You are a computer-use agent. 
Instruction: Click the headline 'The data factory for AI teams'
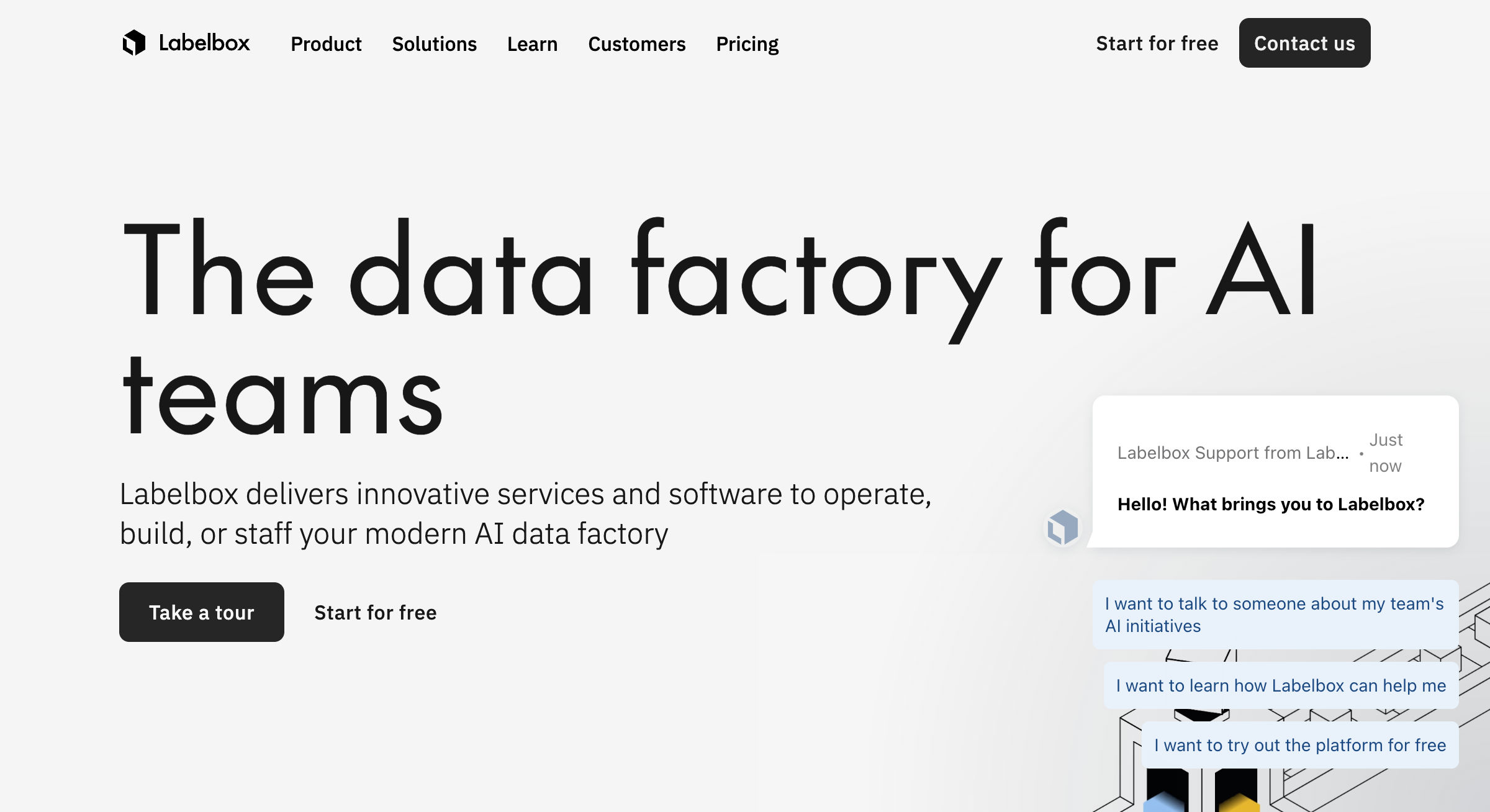719,328
